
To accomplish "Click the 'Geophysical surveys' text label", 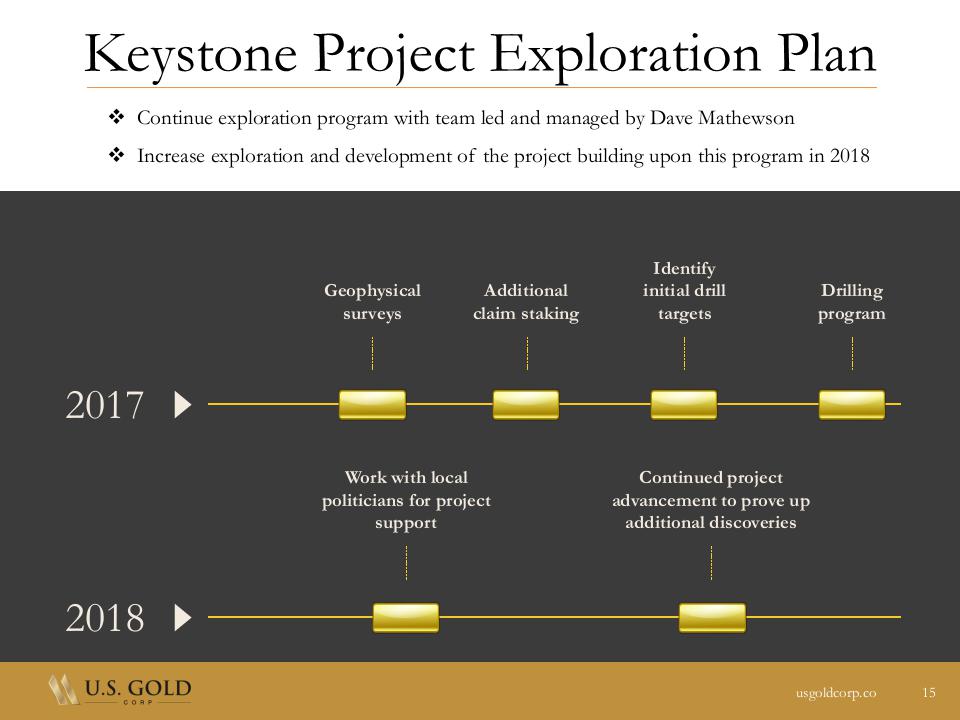I will (372, 302).
